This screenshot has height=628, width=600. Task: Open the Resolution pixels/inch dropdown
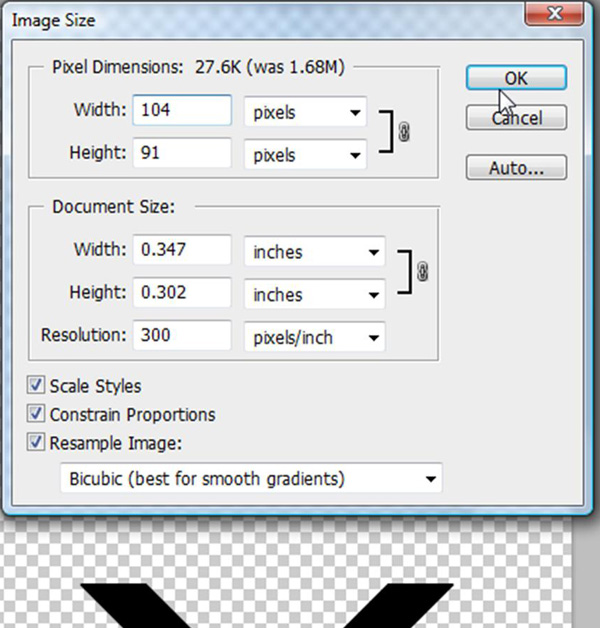tap(315, 338)
